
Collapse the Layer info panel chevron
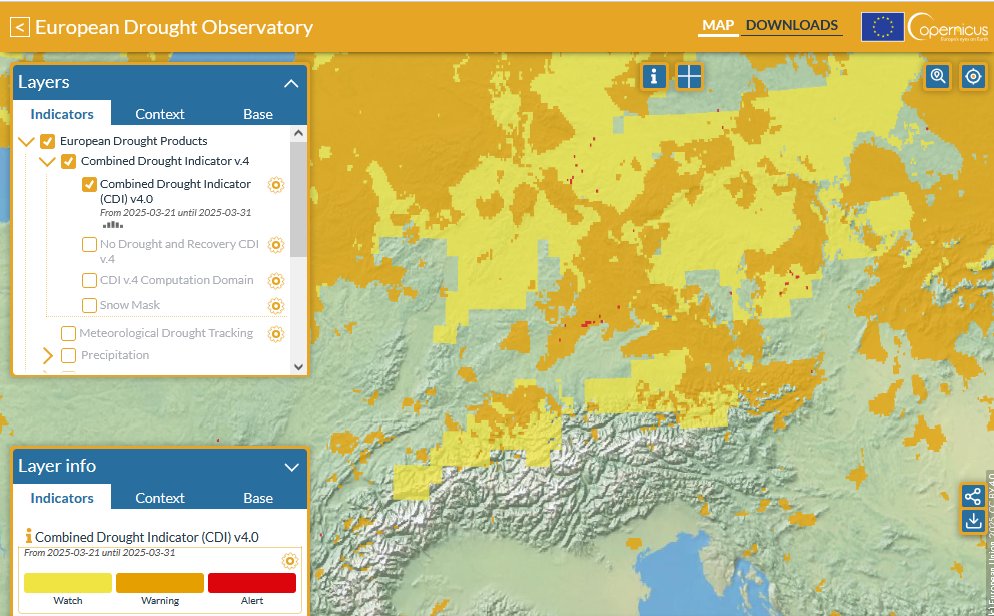[291, 468]
